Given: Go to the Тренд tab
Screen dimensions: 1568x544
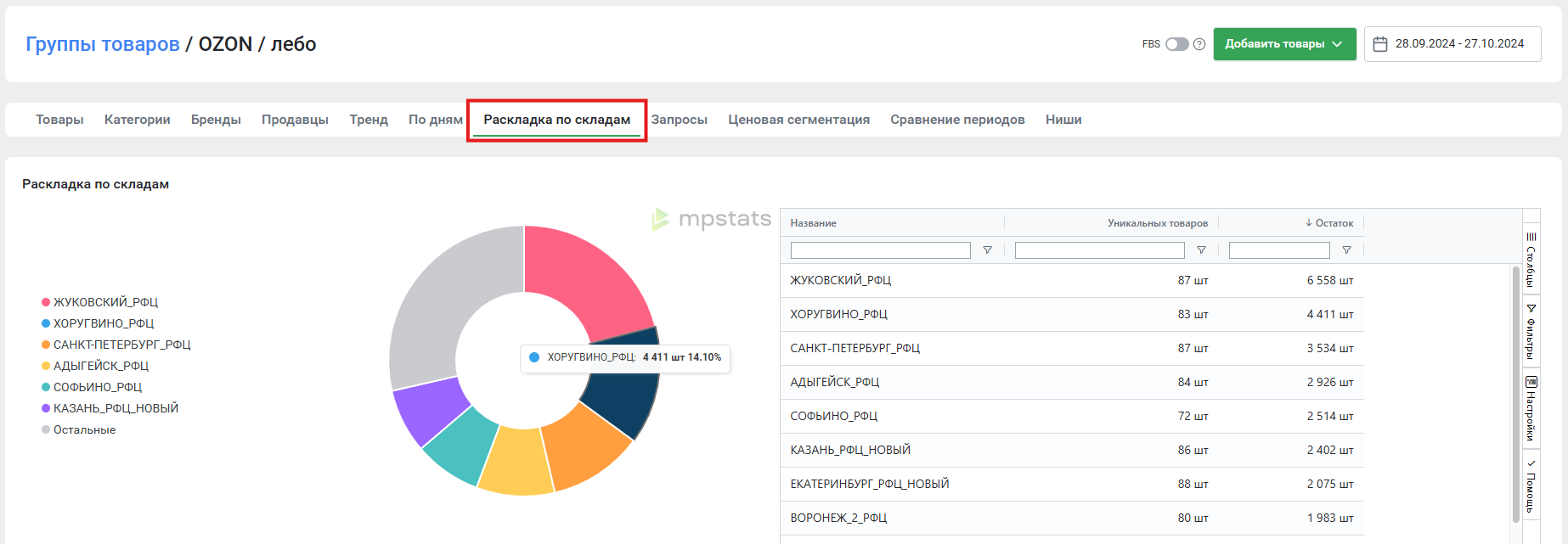Looking at the screenshot, I should click(369, 120).
